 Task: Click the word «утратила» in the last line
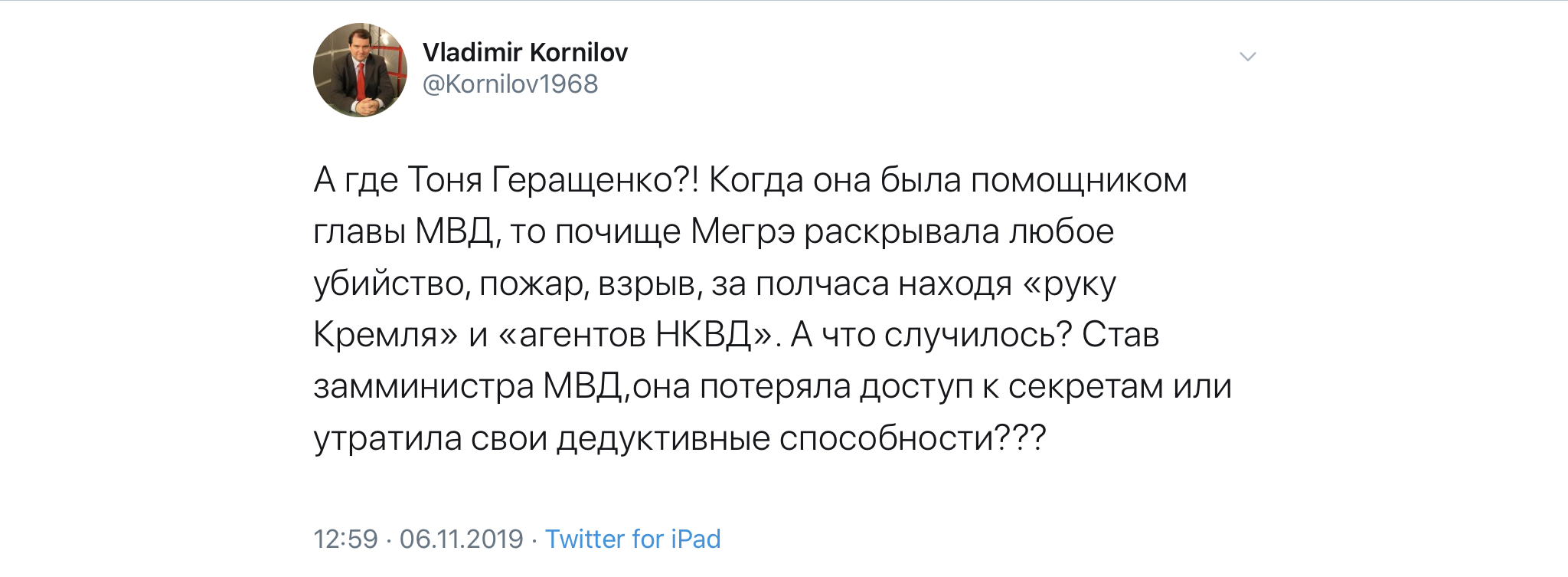[x=387, y=439]
